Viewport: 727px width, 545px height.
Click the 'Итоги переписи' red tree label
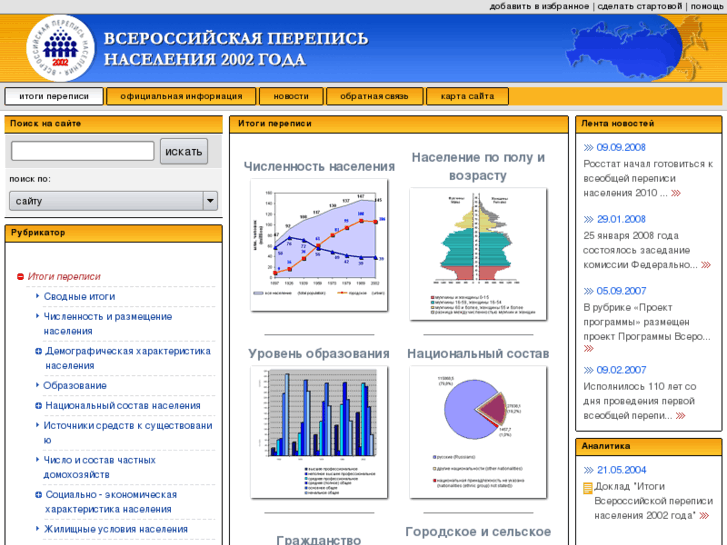click(64, 277)
